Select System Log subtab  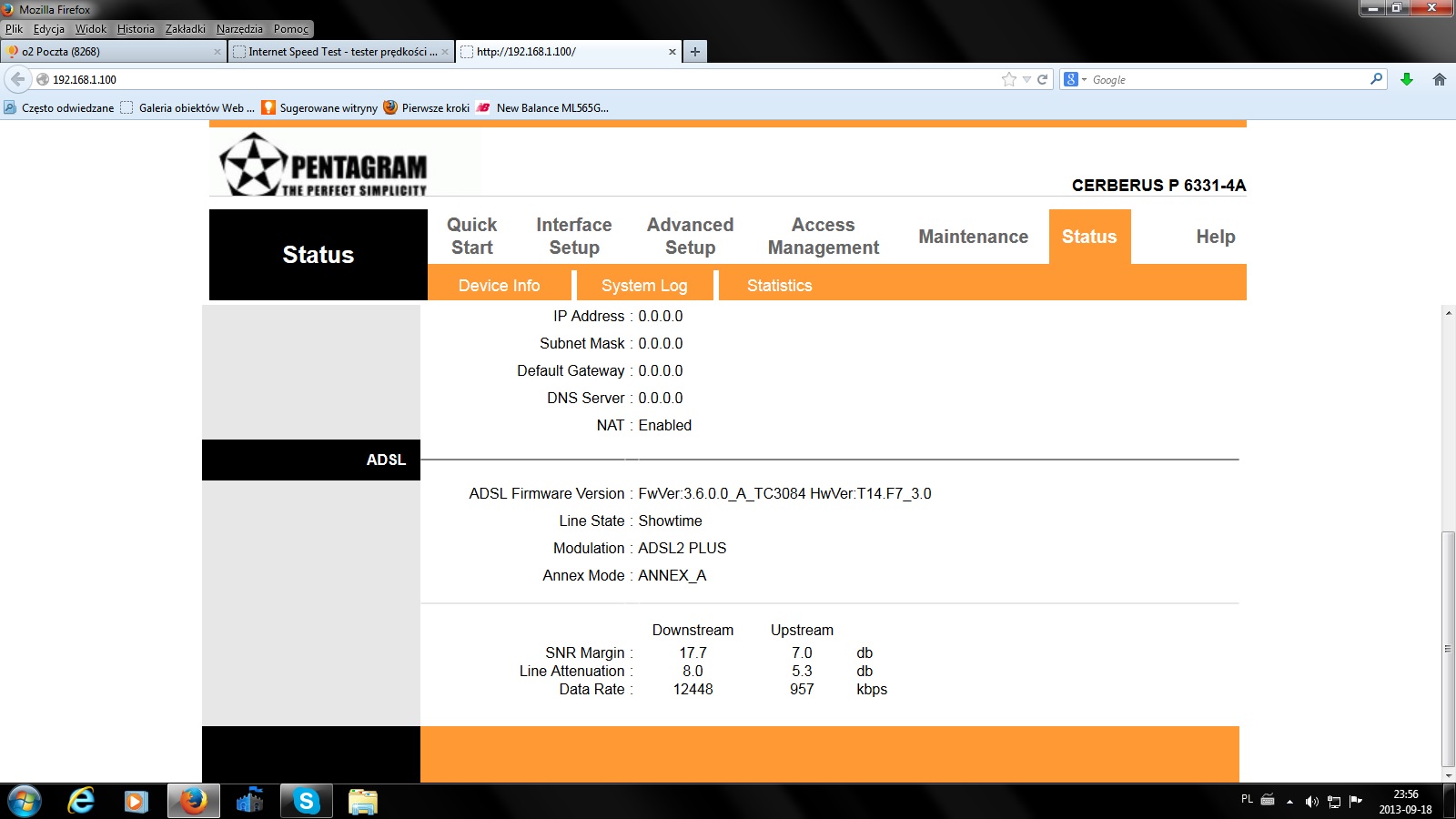[644, 286]
